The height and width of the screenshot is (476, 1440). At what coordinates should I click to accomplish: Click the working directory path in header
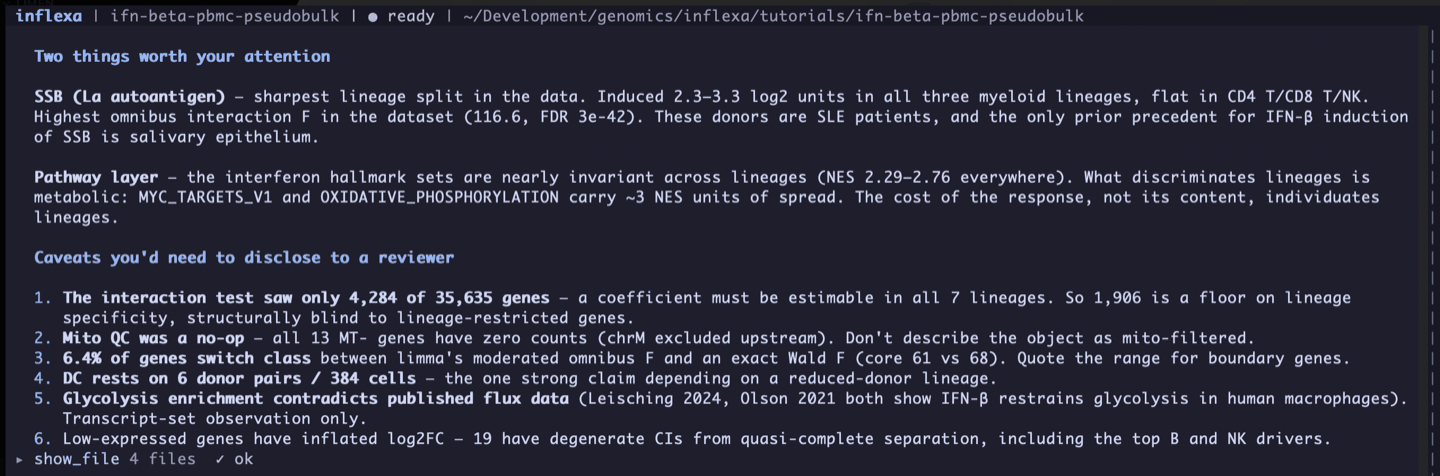[x=773, y=17]
